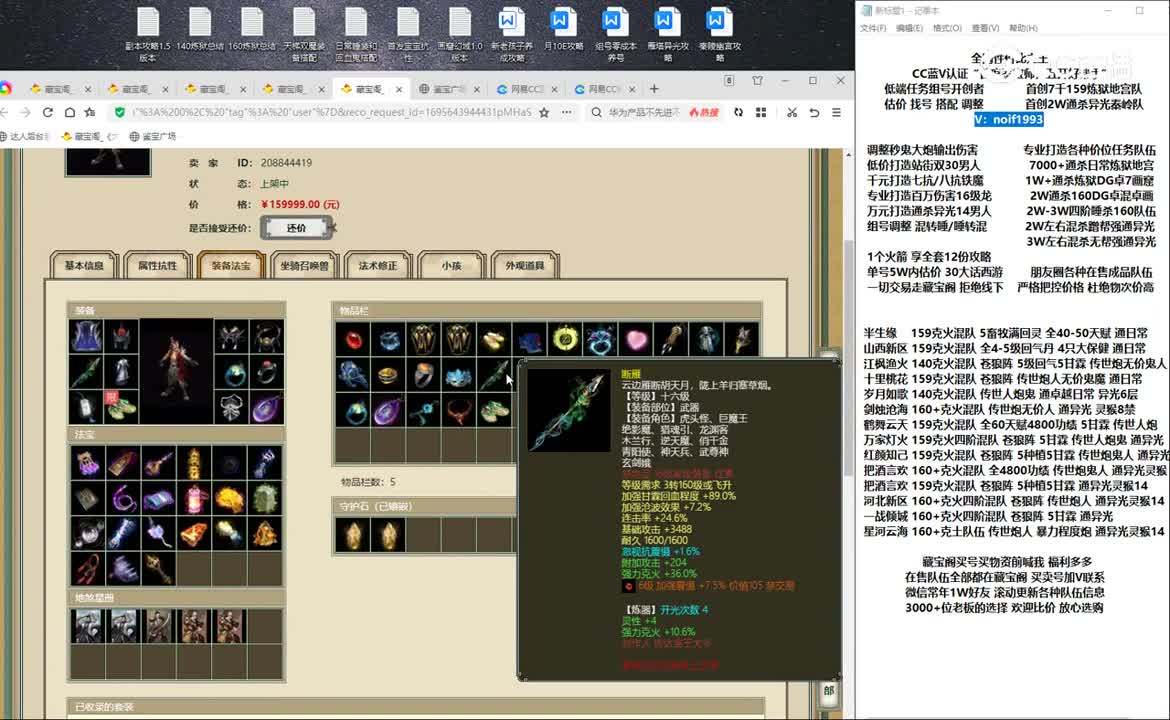1170x720 pixels.
Task: Open desktop file 140炼狱总结
Action: (x=200, y=30)
